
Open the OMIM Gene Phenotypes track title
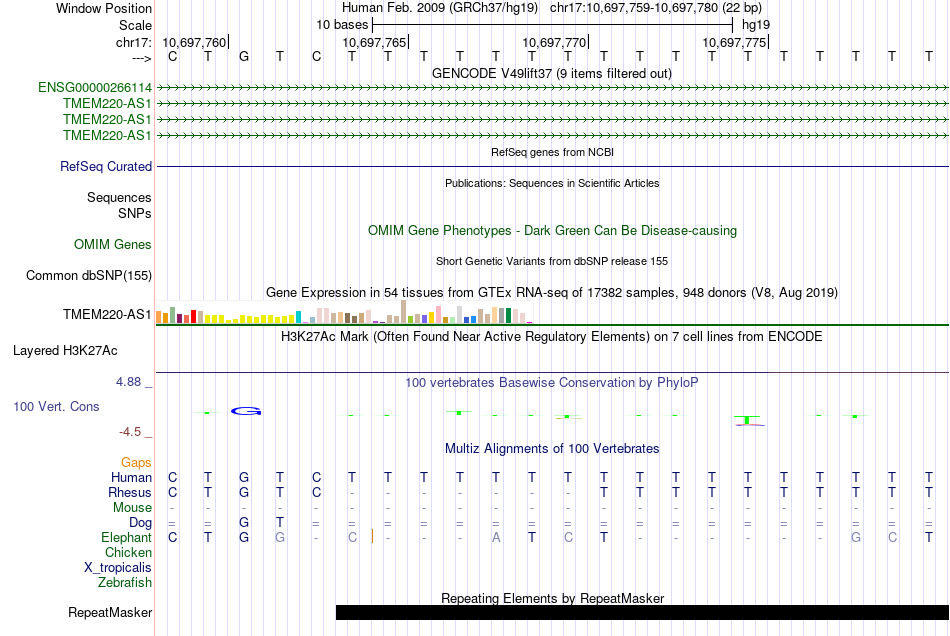point(553,231)
